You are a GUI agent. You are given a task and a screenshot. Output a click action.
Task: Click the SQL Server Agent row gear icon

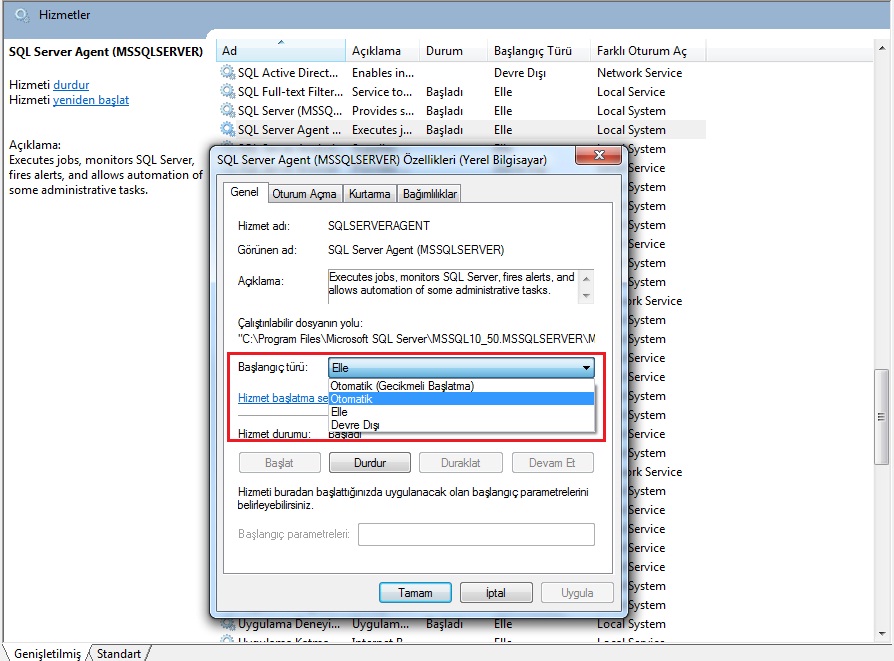(227, 130)
